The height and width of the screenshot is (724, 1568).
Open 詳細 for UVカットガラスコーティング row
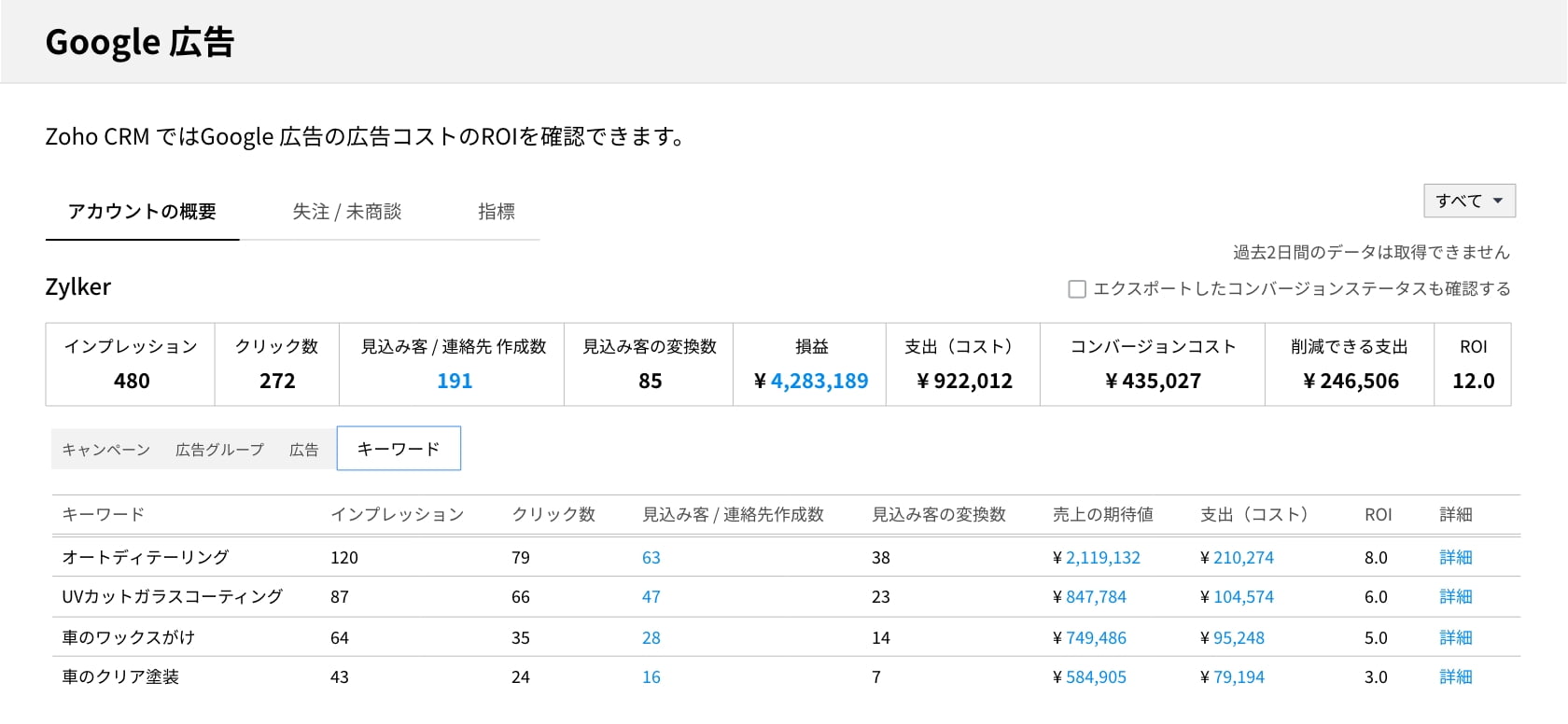tap(1455, 597)
